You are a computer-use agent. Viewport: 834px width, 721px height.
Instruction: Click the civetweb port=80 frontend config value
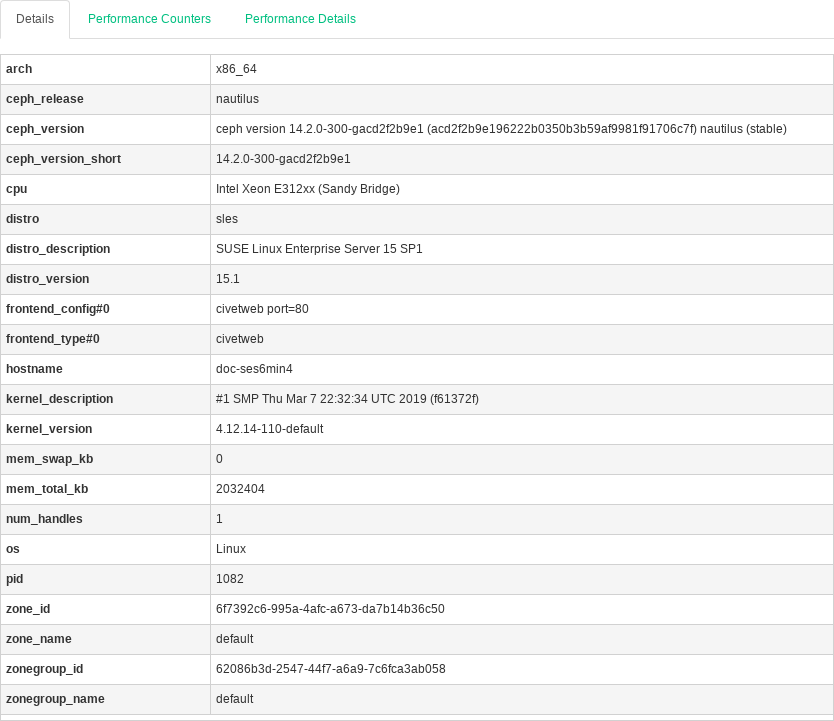pyautogui.click(x=262, y=309)
